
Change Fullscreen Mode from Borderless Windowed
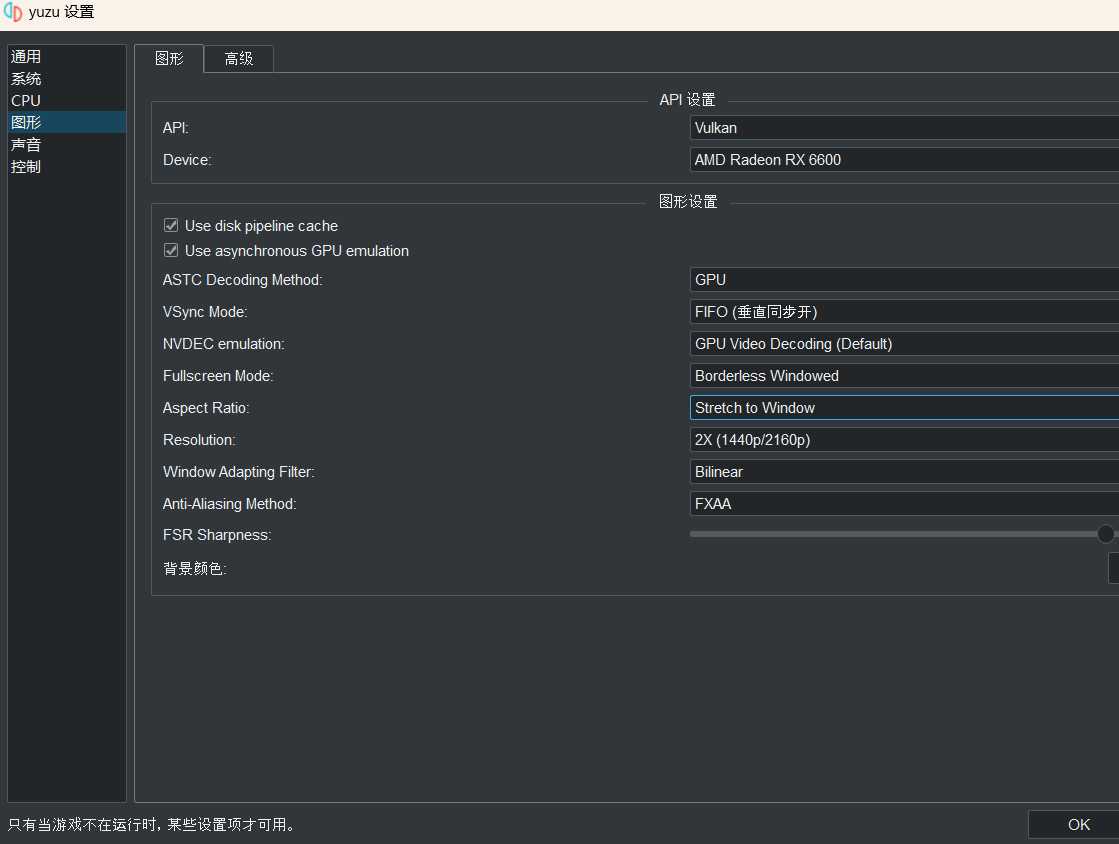pos(900,375)
